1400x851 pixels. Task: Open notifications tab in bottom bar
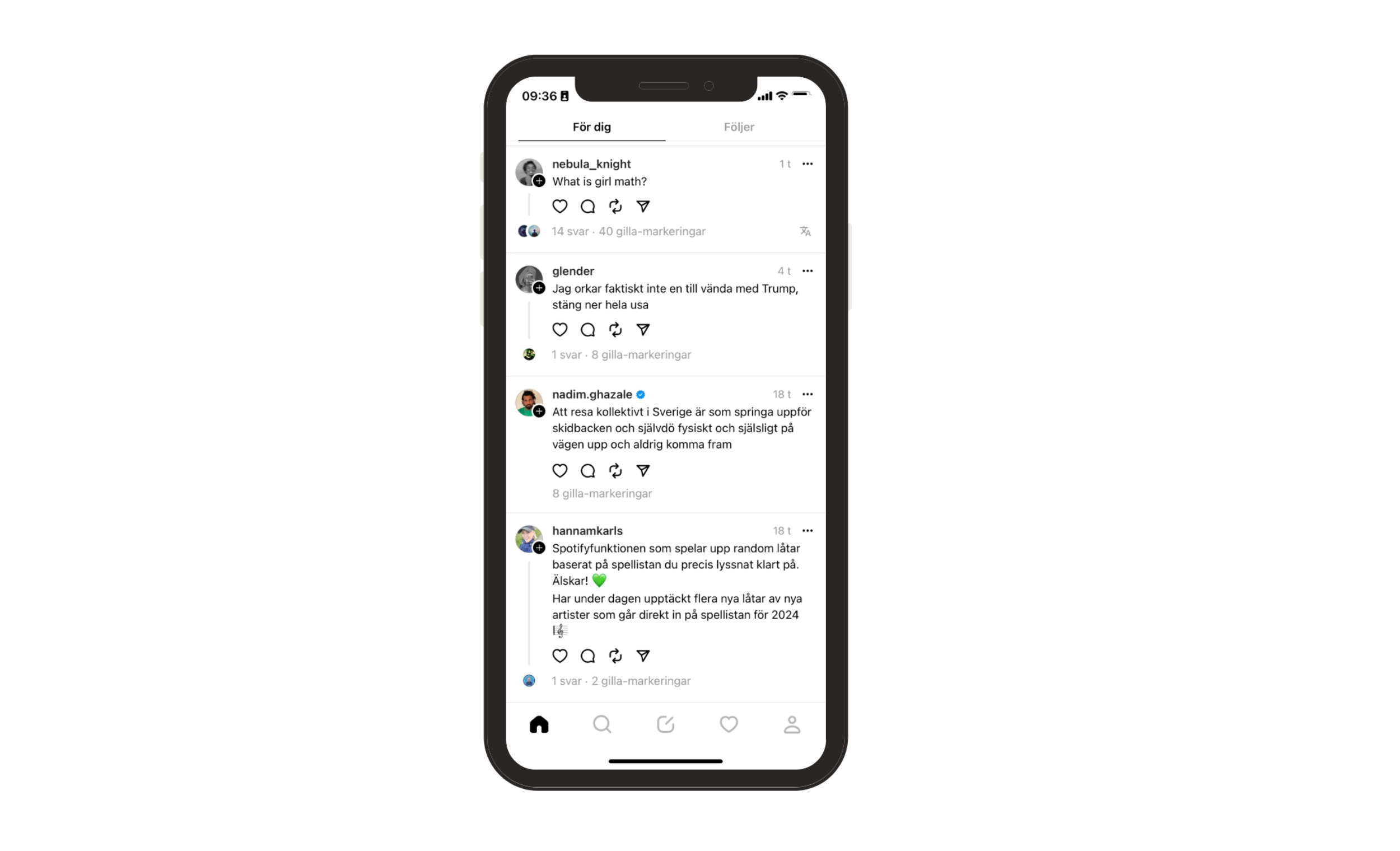729,724
